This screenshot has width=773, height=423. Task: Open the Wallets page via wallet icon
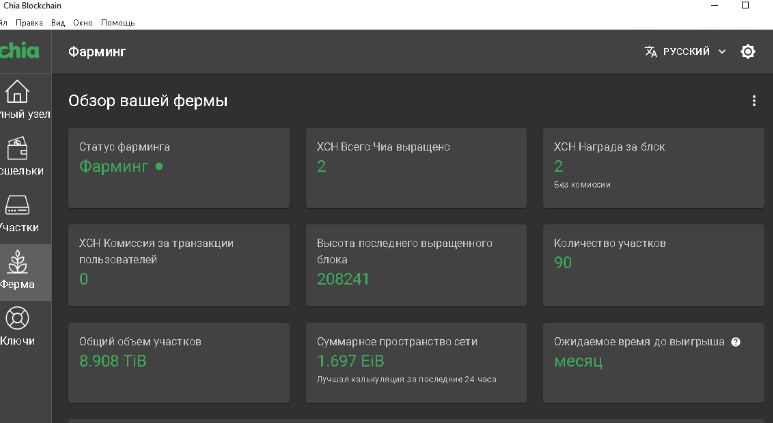coord(17,148)
